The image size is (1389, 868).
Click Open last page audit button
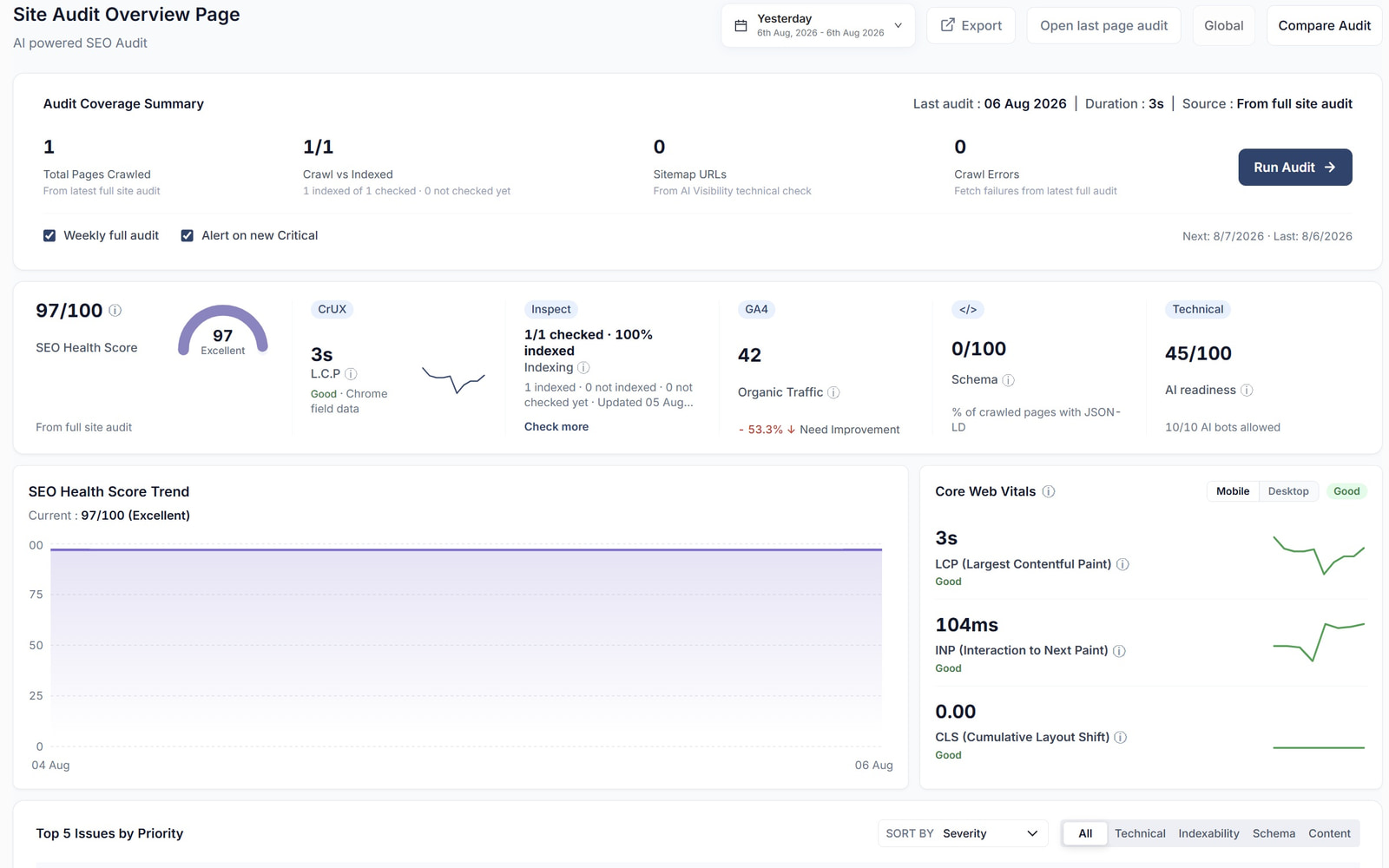[x=1103, y=25]
